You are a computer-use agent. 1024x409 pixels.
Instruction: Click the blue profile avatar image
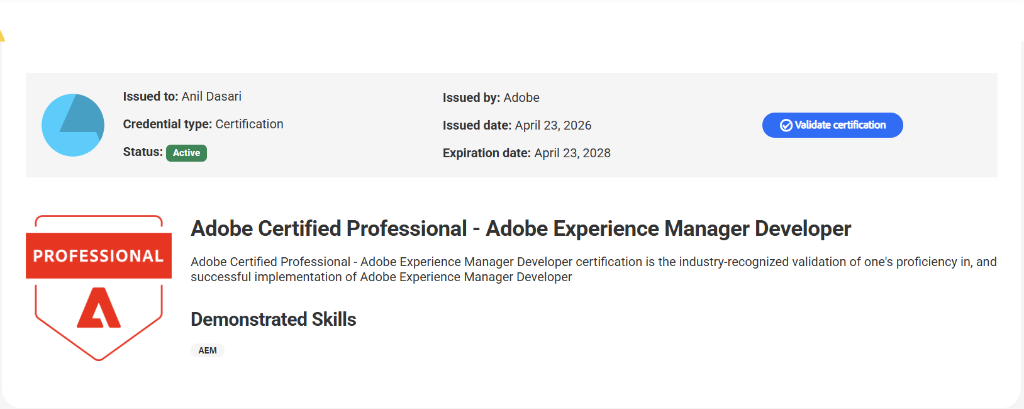coord(73,125)
